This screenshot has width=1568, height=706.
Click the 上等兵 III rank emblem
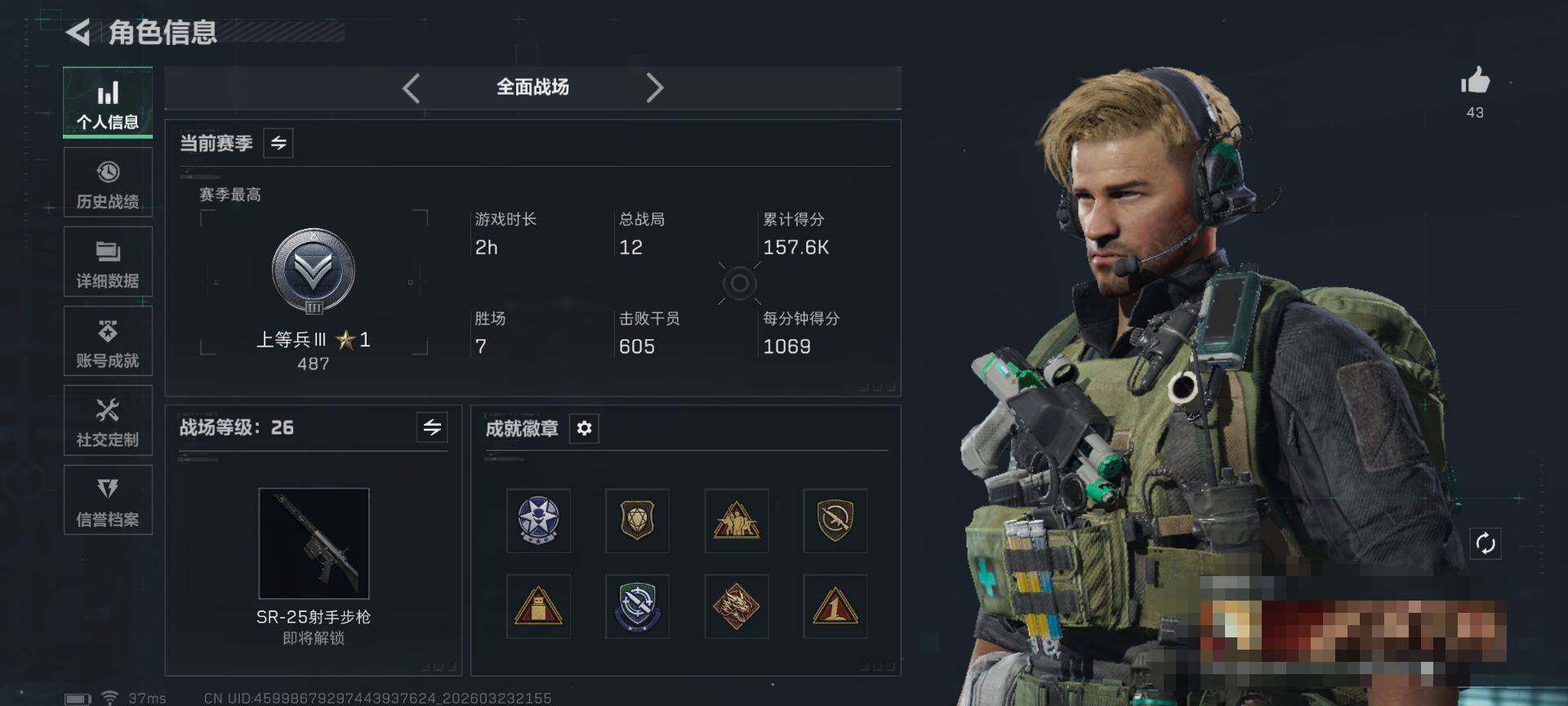[x=314, y=271]
